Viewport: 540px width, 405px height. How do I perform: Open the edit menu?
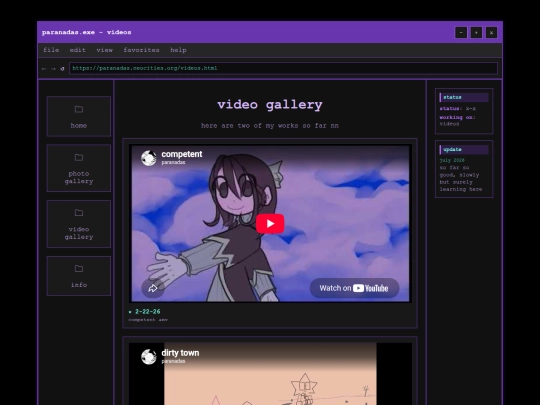coord(77,50)
